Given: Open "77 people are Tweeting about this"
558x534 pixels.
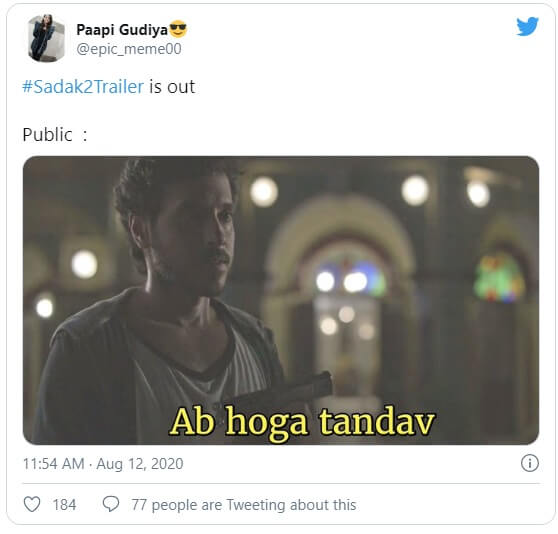Looking at the screenshot, I should (x=244, y=505).
